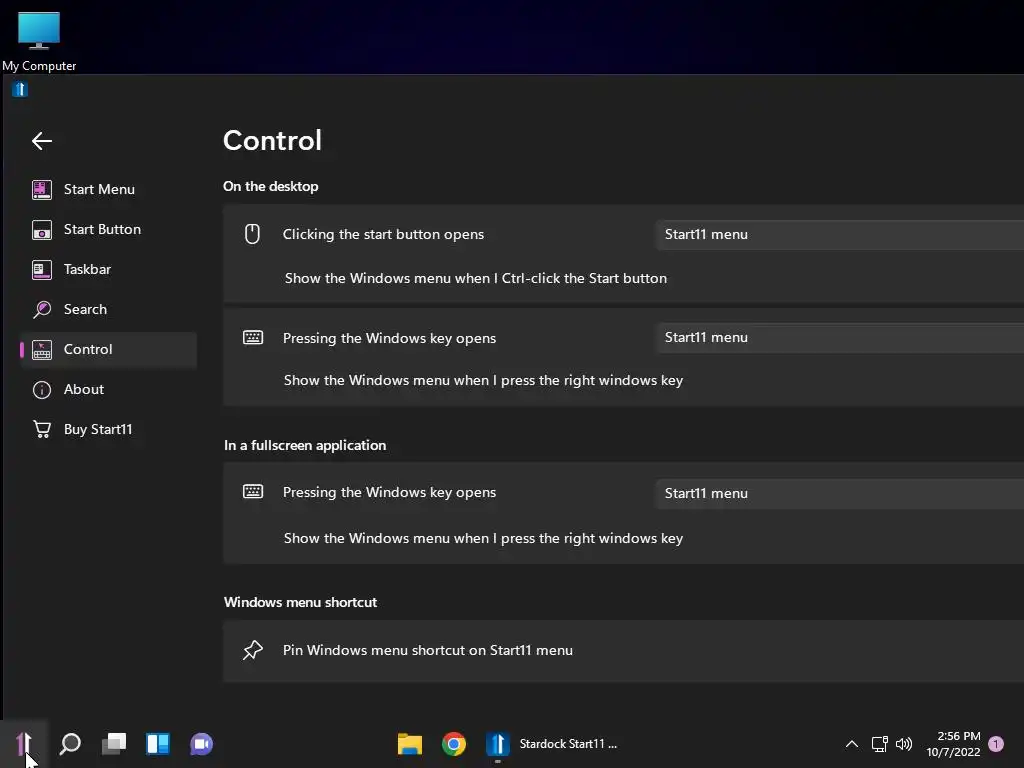Open Chat camera icon on taskbar
Viewport: 1024px width, 768px height.
pyautogui.click(x=201, y=744)
